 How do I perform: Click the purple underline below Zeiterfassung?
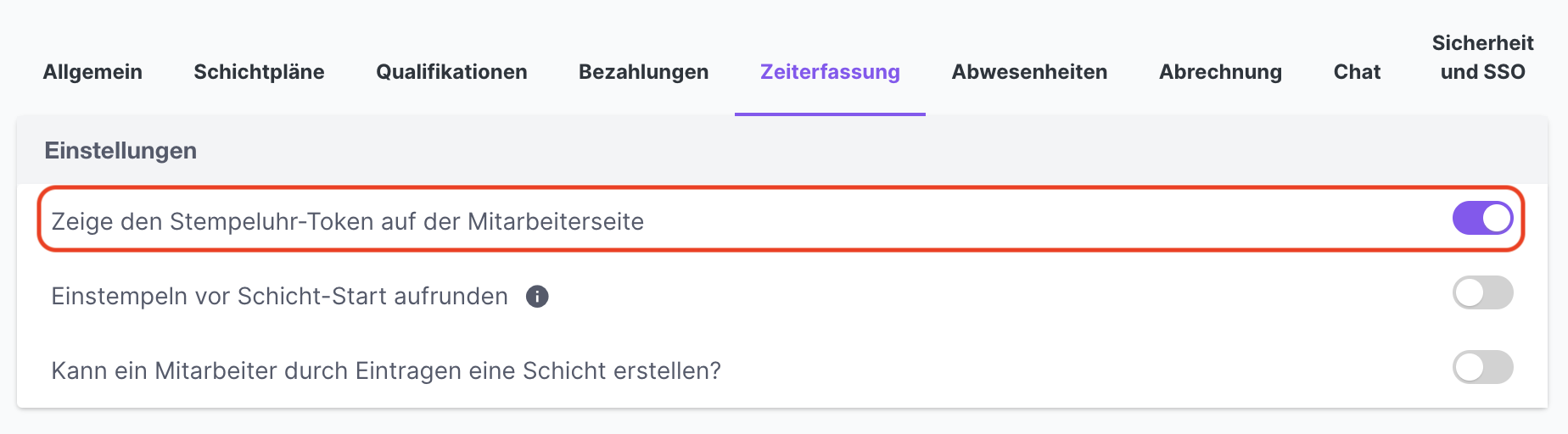tap(830, 114)
